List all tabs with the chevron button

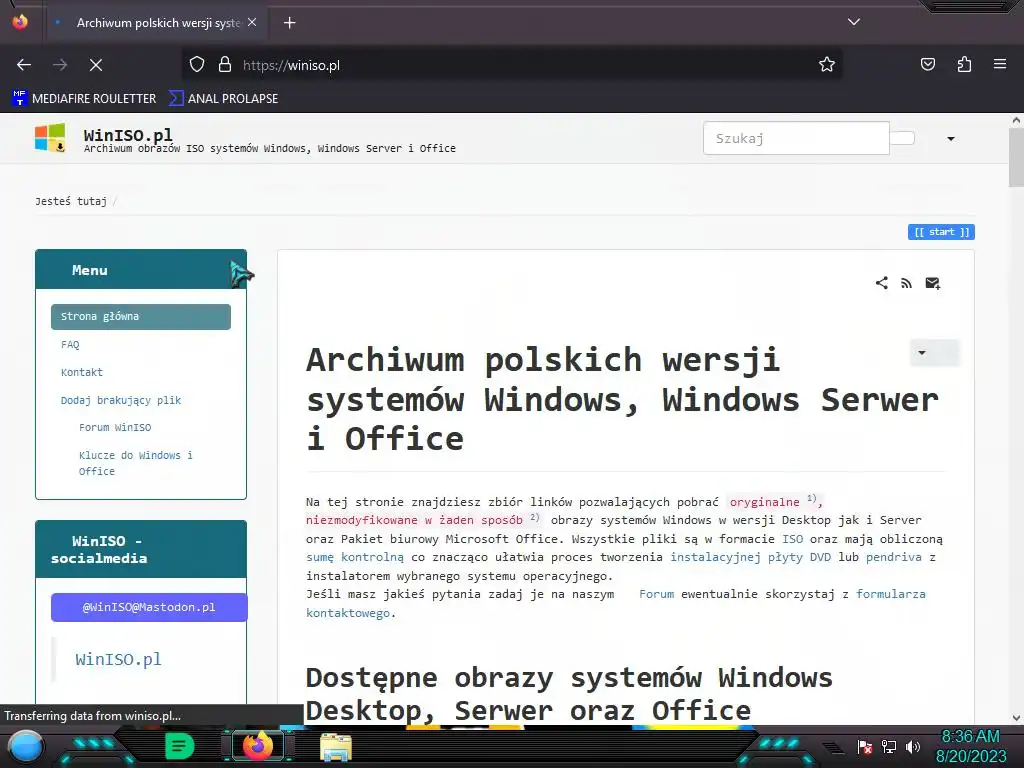854,22
